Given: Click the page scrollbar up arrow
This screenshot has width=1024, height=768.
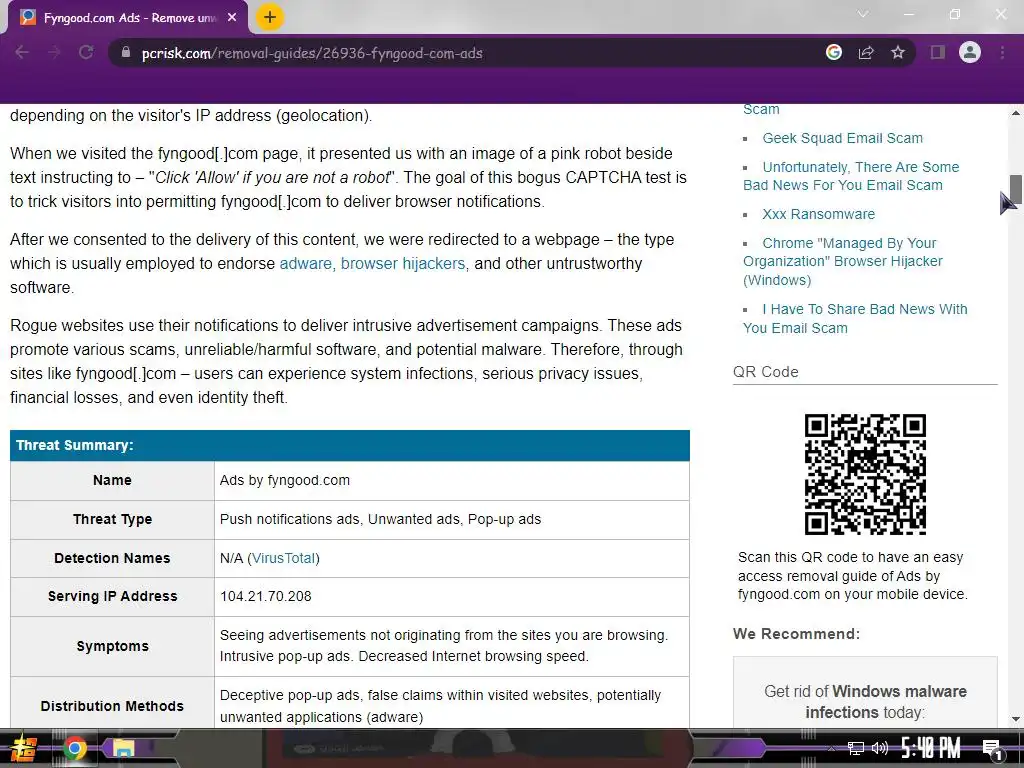Looking at the screenshot, I should click(x=1016, y=113).
